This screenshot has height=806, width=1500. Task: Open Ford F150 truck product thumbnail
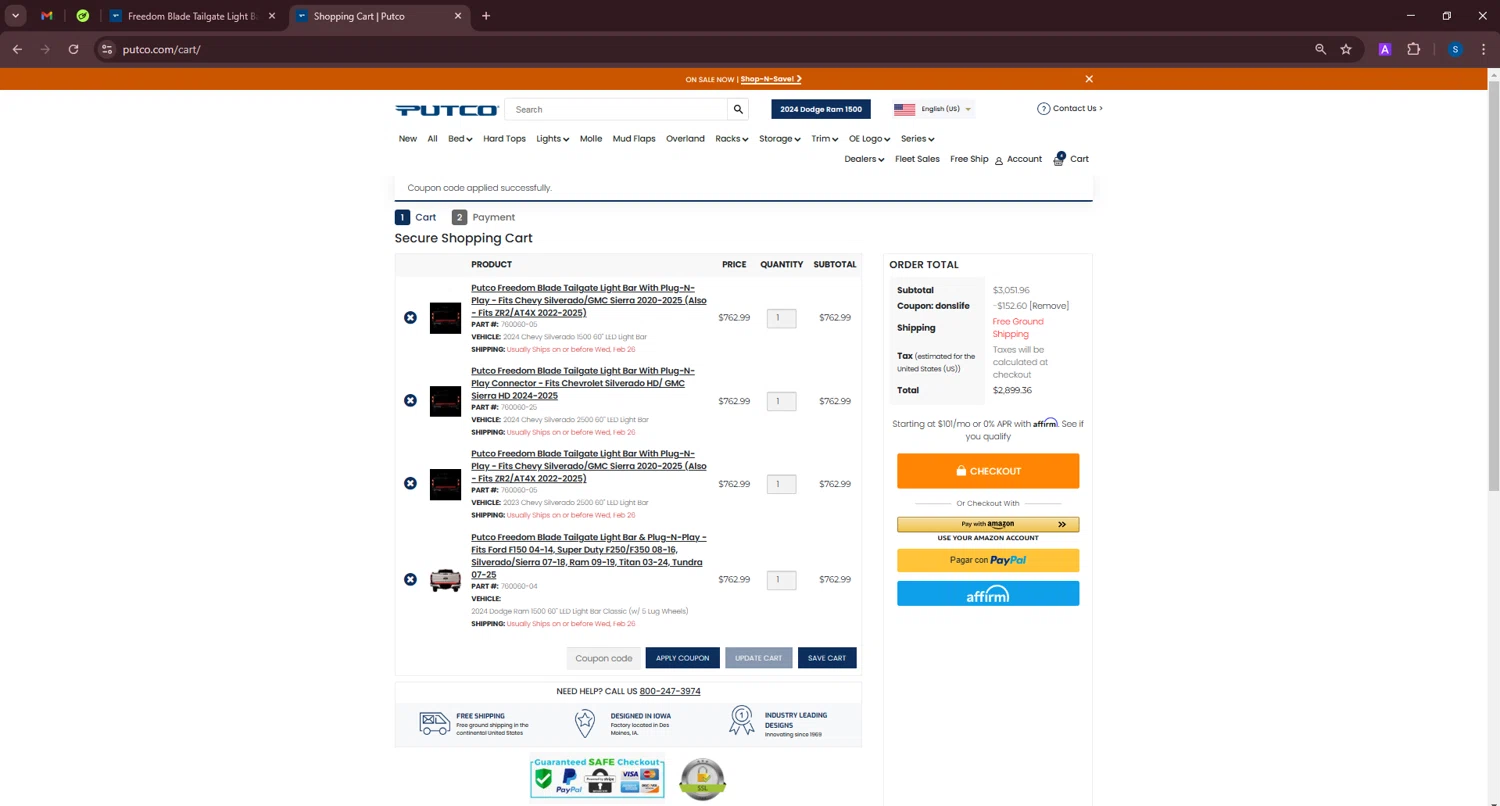[x=445, y=580]
